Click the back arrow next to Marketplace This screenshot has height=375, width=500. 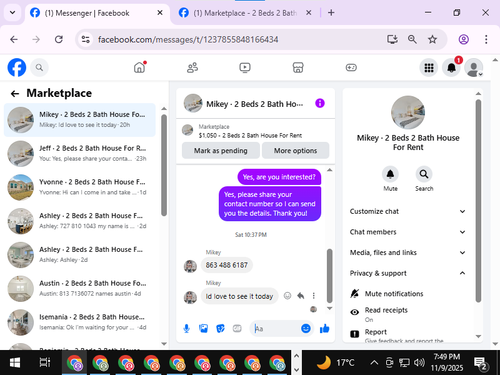15,94
